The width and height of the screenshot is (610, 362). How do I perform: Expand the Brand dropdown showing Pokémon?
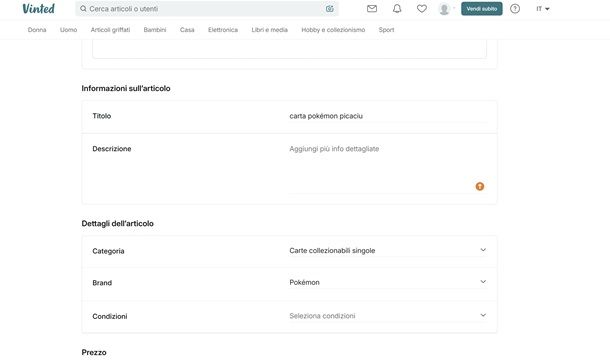pyautogui.click(x=388, y=283)
